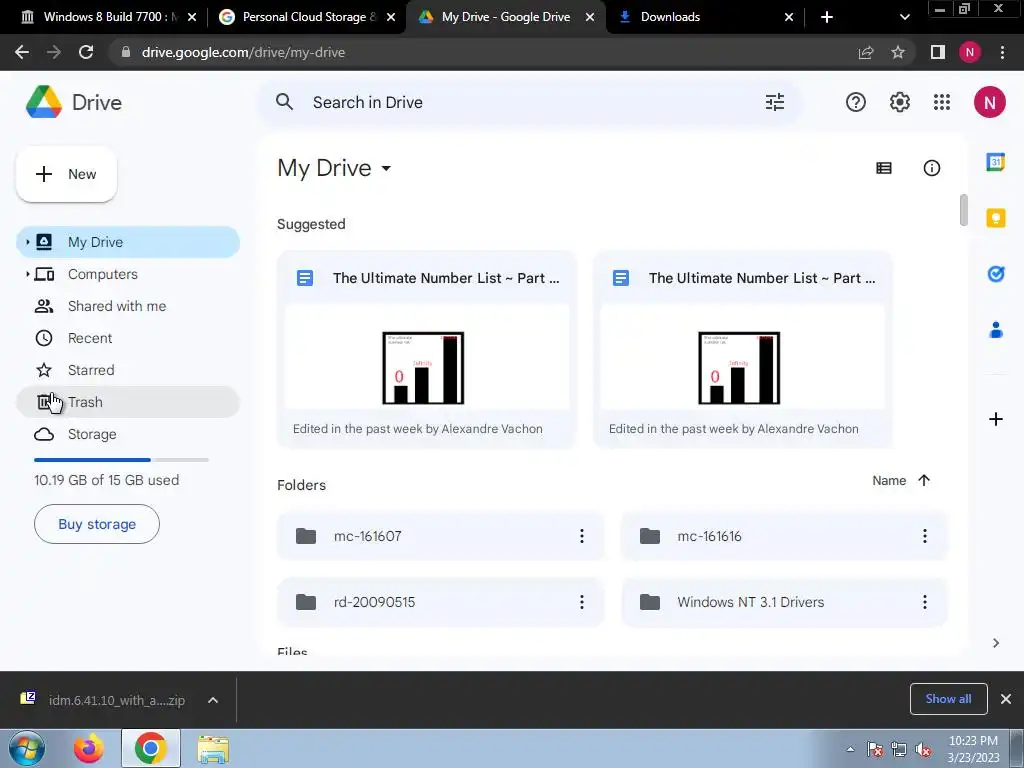Expand the My Drive tree arrow in sidebar

pyautogui.click(x=27, y=242)
